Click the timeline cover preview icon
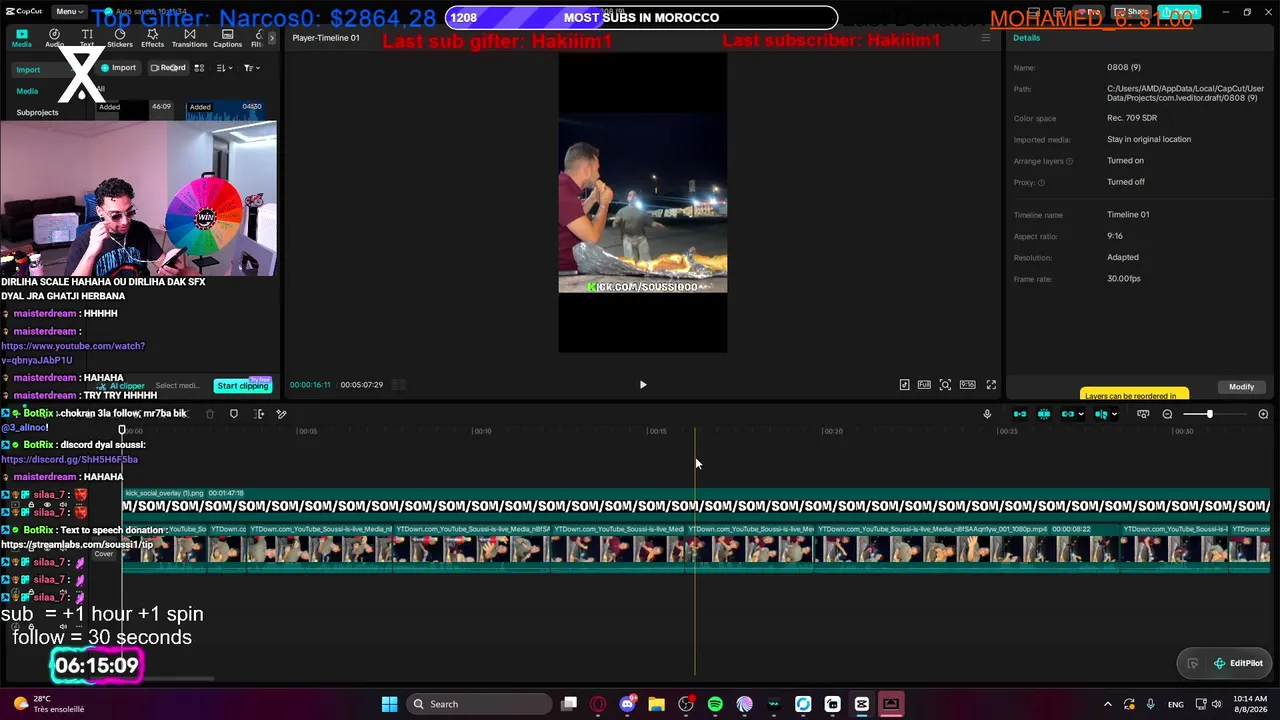Screen dimensions: 1280x720 pyautogui.click(x=1143, y=414)
